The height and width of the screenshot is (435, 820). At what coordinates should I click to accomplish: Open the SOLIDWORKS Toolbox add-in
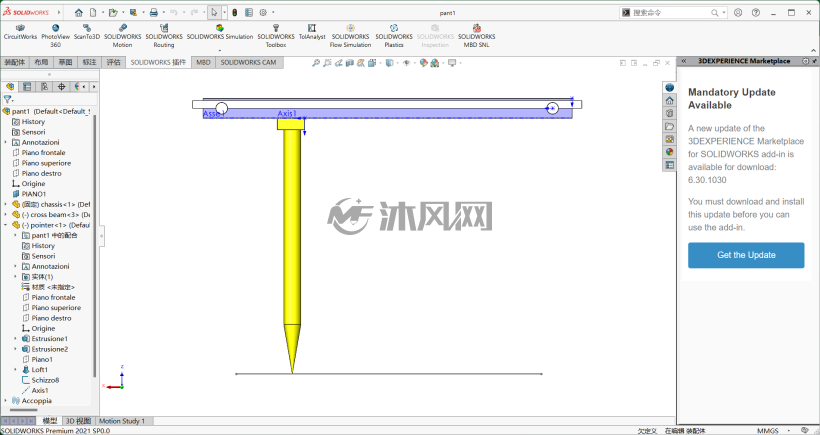276,36
